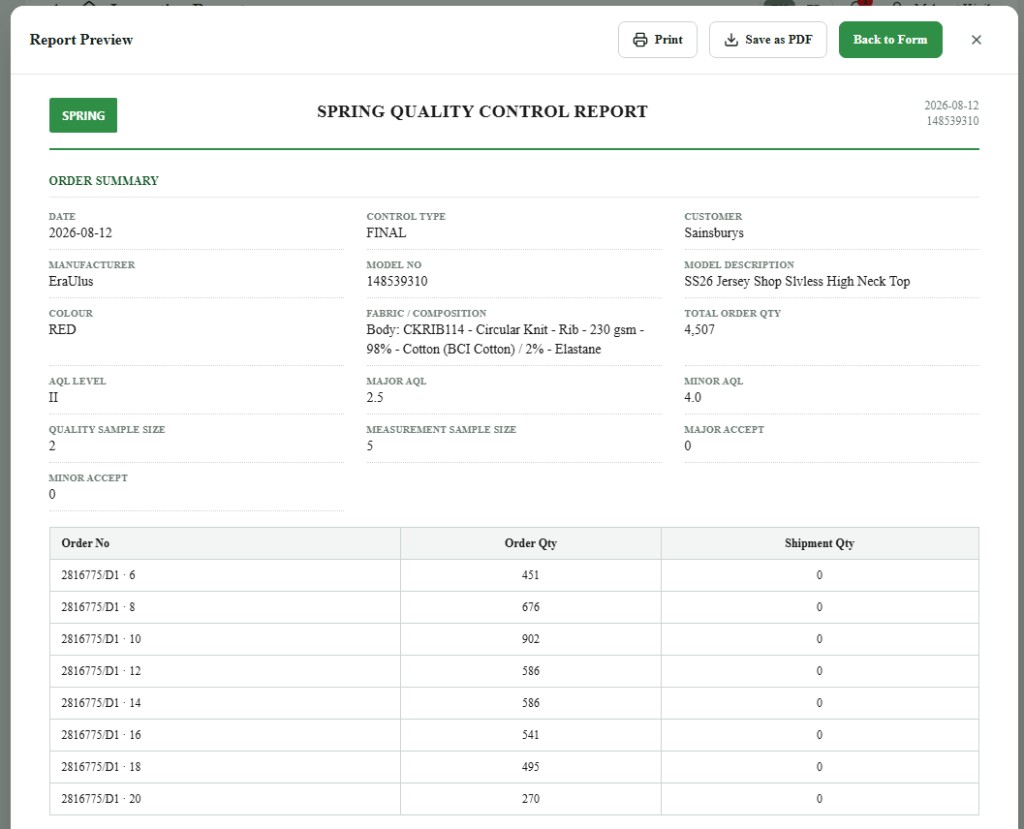Click order quantity 270
This screenshot has width=1024, height=829.
[530, 799]
